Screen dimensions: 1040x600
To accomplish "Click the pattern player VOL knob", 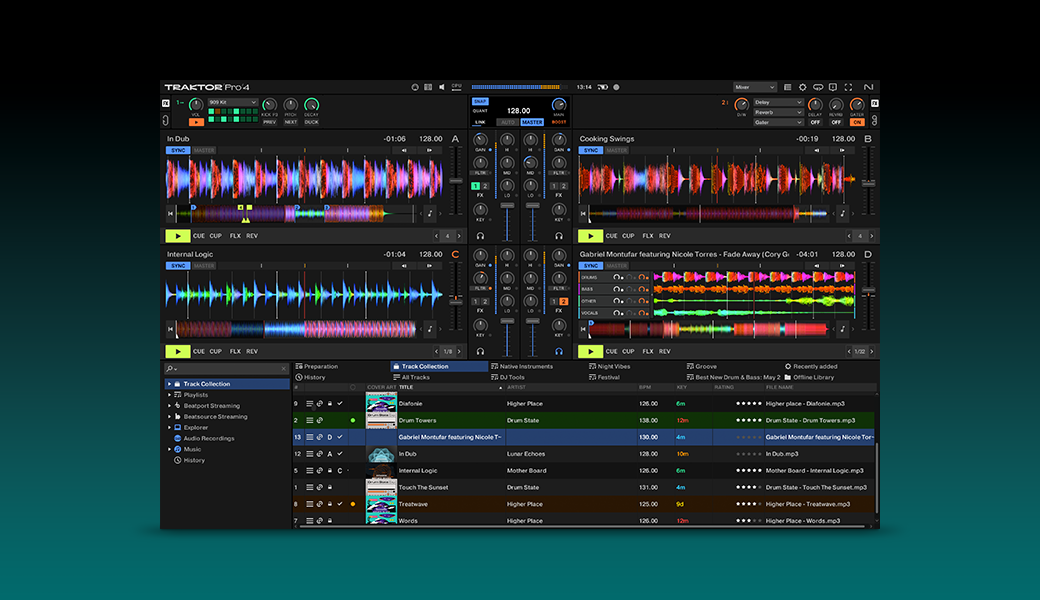I will (196, 105).
